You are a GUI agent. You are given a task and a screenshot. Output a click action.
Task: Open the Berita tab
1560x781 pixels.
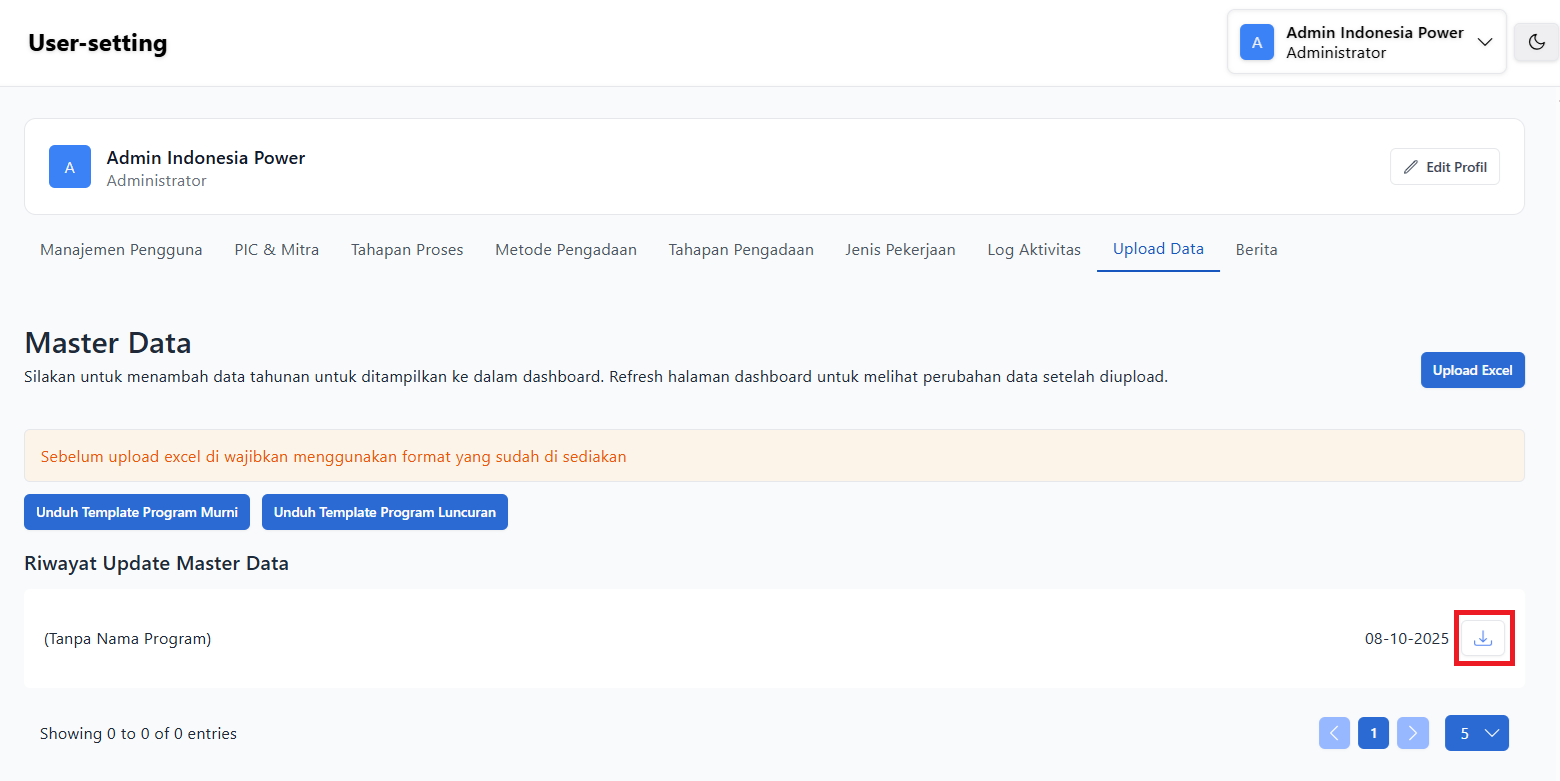pos(1256,250)
